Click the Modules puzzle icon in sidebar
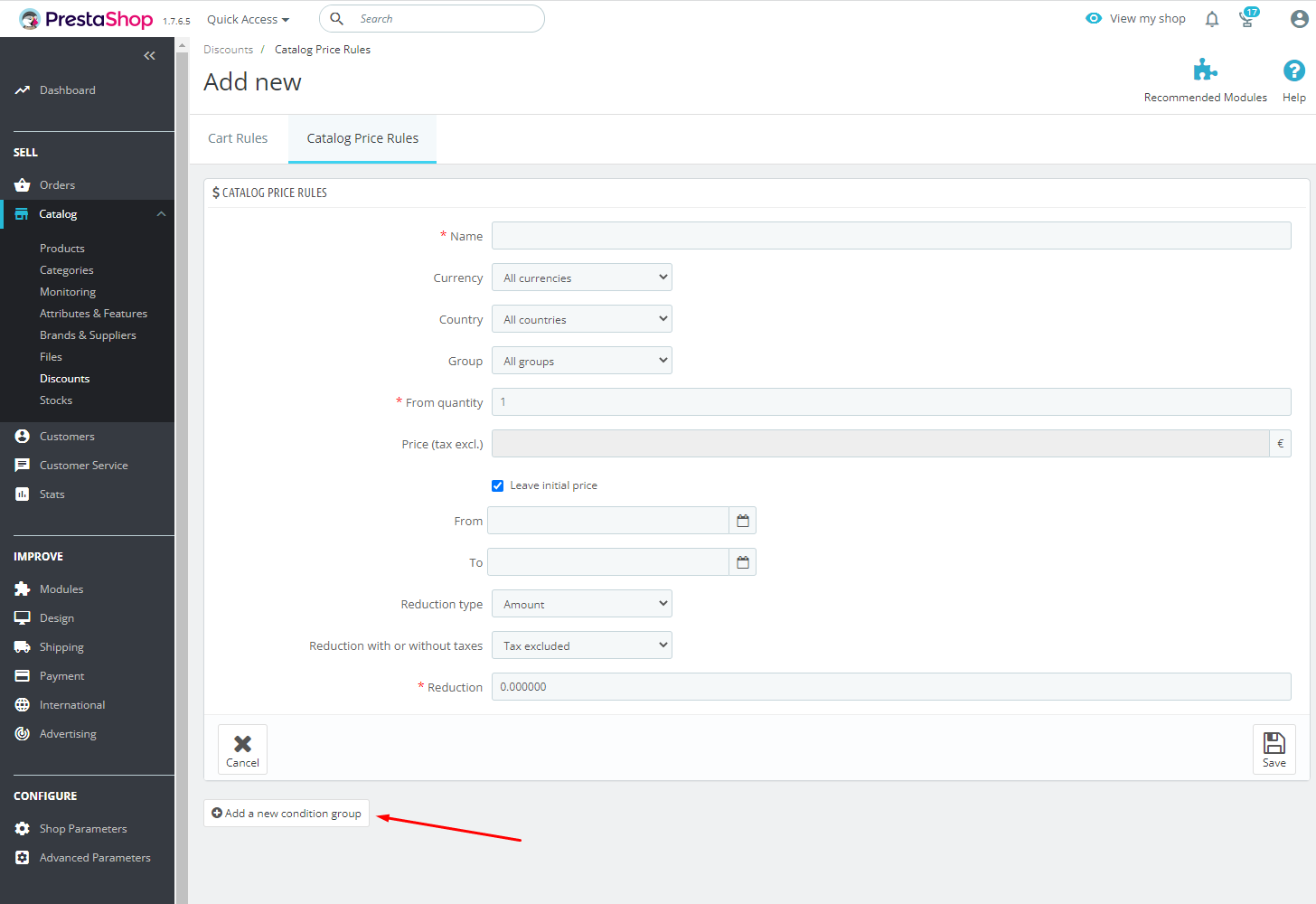Viewport: 1316px width, 904px height. (x=23, y=589)
